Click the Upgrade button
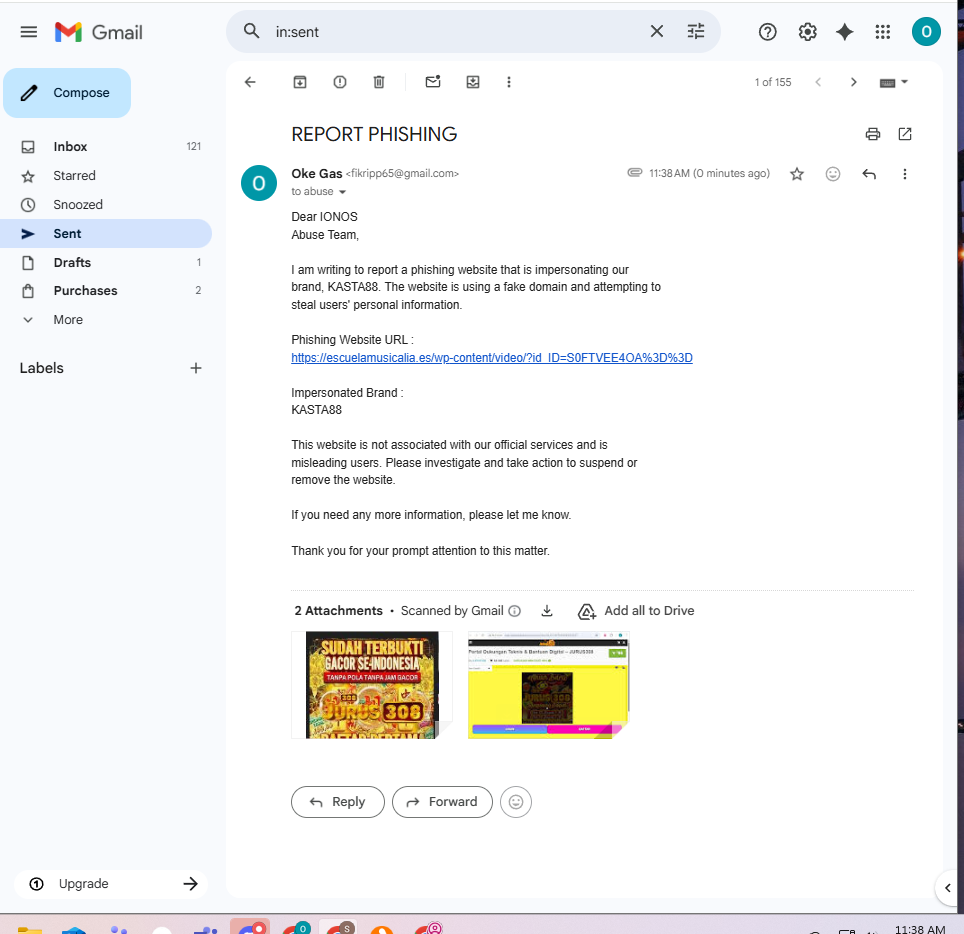 coord(111,884)
